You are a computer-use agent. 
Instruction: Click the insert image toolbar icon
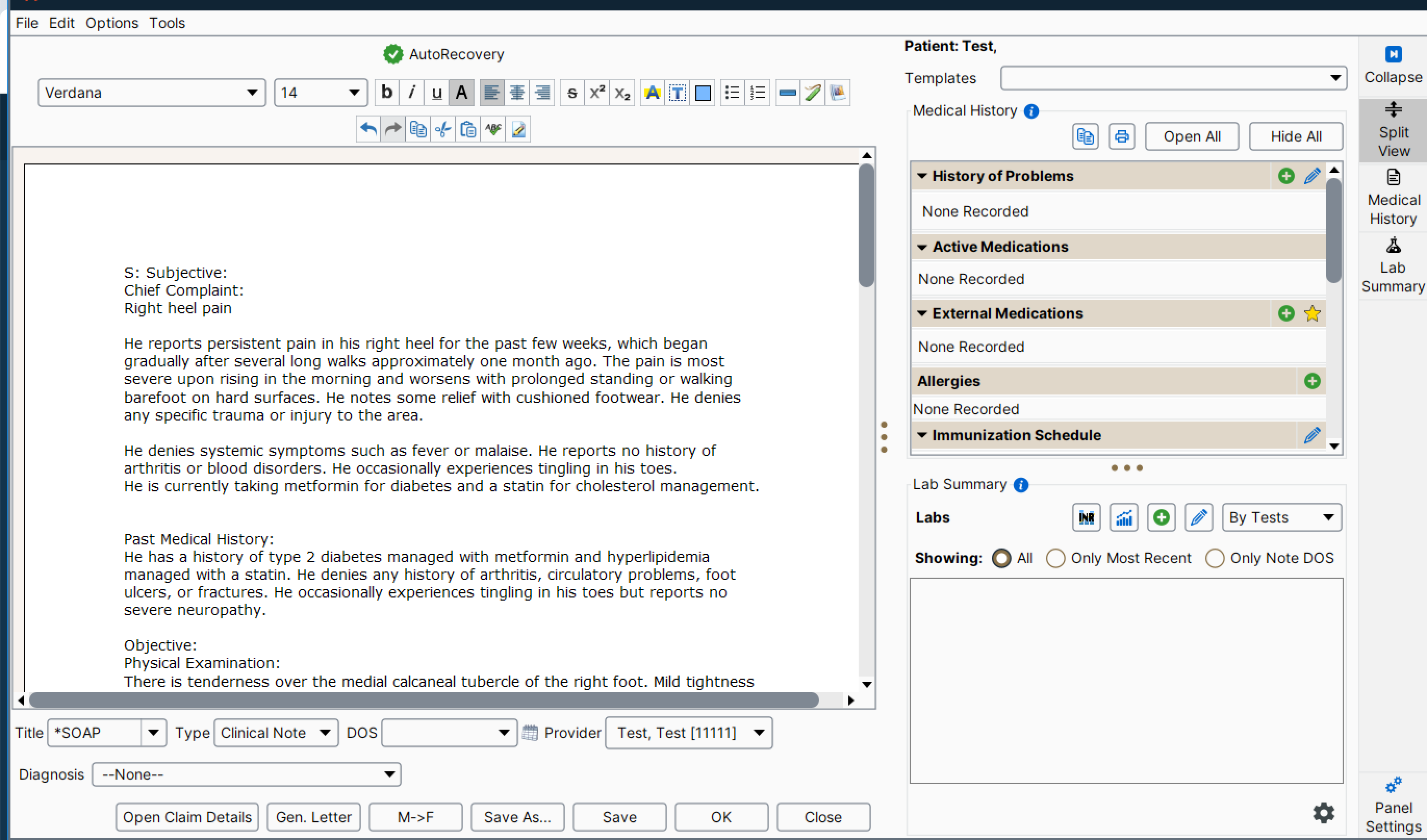[x=837, y=93]
